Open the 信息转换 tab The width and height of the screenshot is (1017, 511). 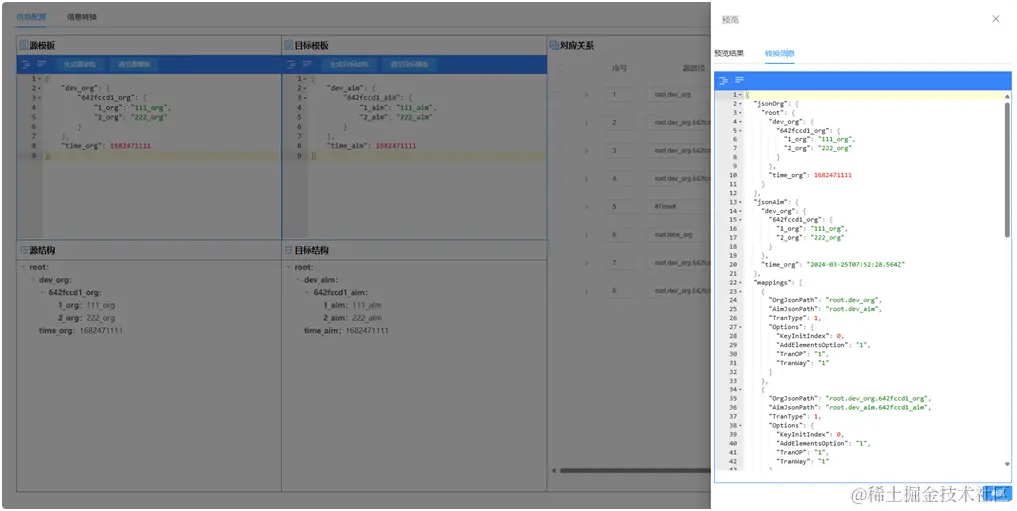click(82, 17)
